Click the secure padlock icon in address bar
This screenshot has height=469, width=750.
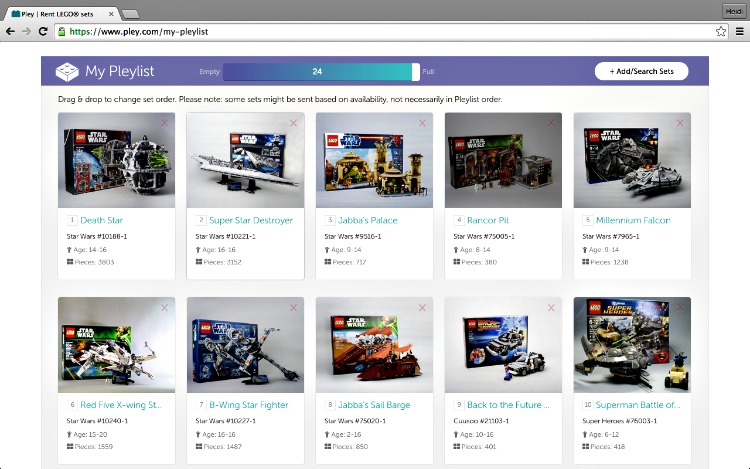click(62, 32)
